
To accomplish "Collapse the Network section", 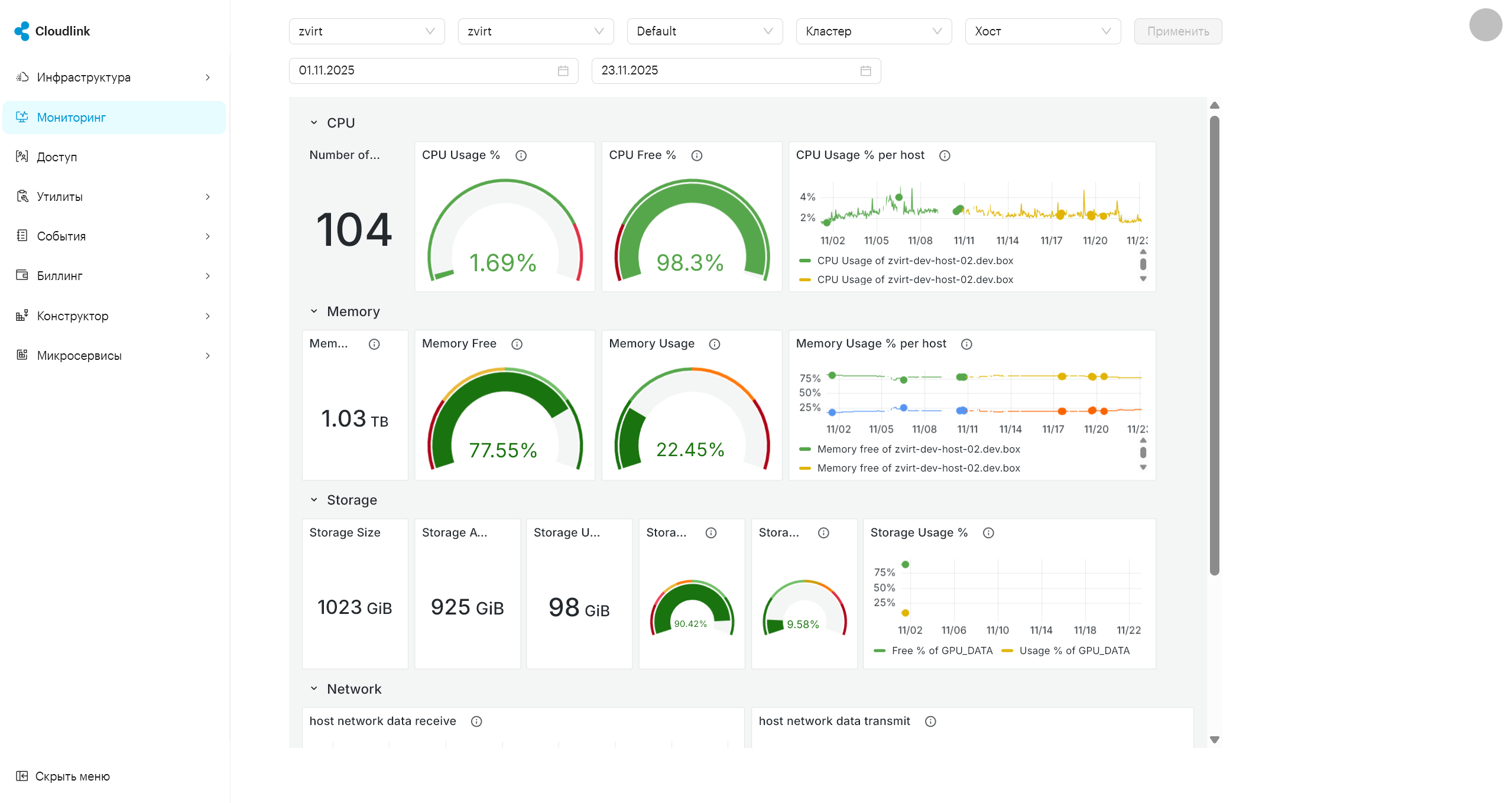I will click(314, 689).
